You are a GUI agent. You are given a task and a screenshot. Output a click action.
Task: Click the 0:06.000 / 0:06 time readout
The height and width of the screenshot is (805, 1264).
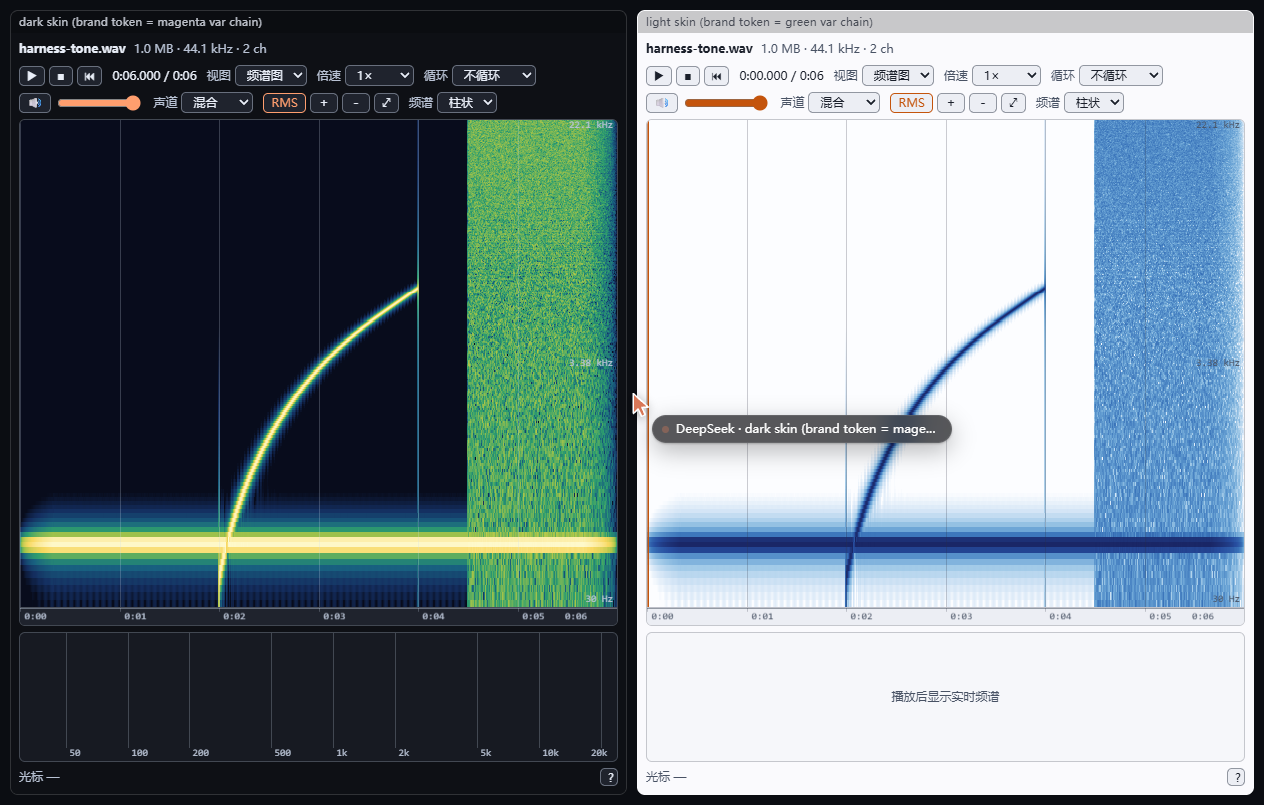tap(154, 75)
